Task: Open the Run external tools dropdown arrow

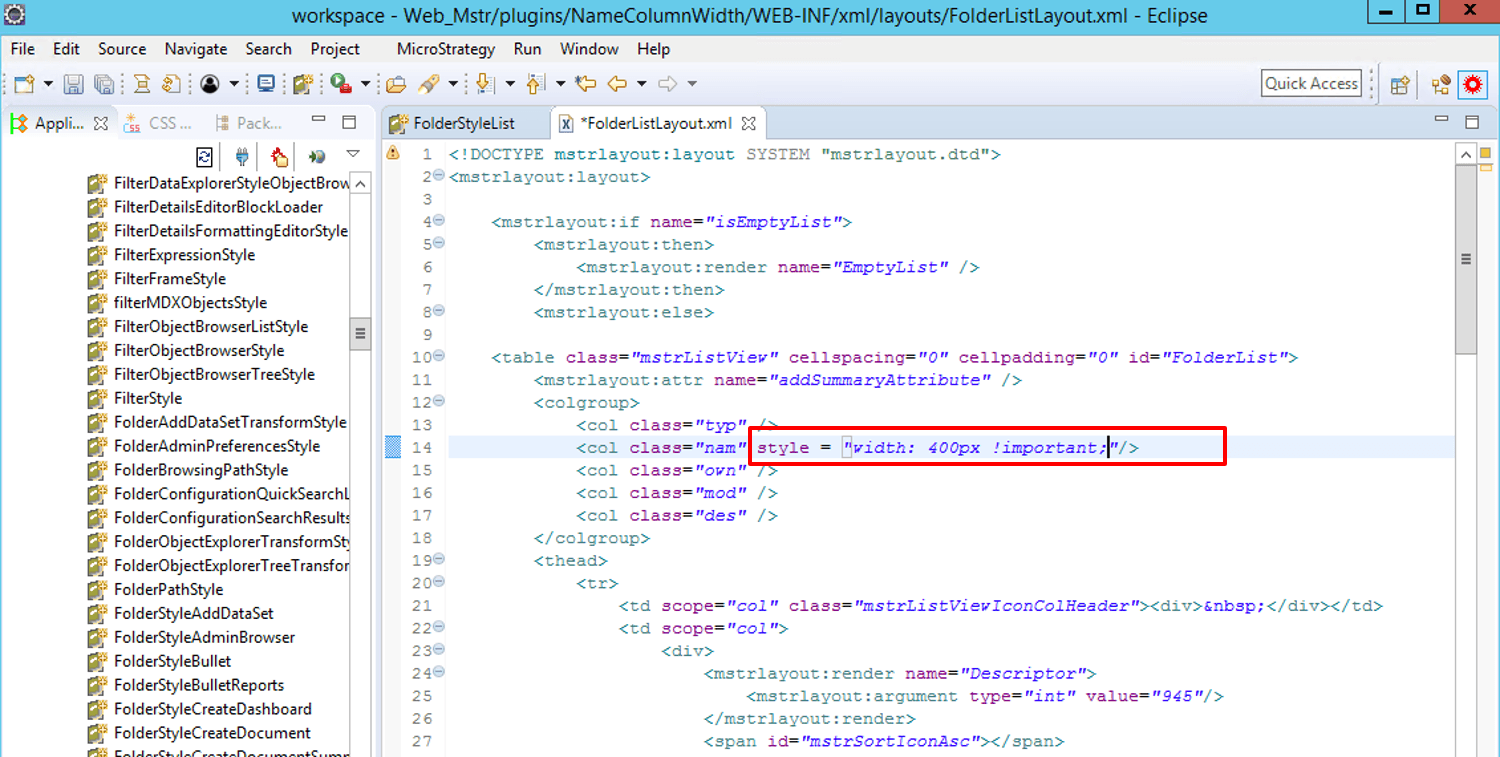Action: click(365, 85)
